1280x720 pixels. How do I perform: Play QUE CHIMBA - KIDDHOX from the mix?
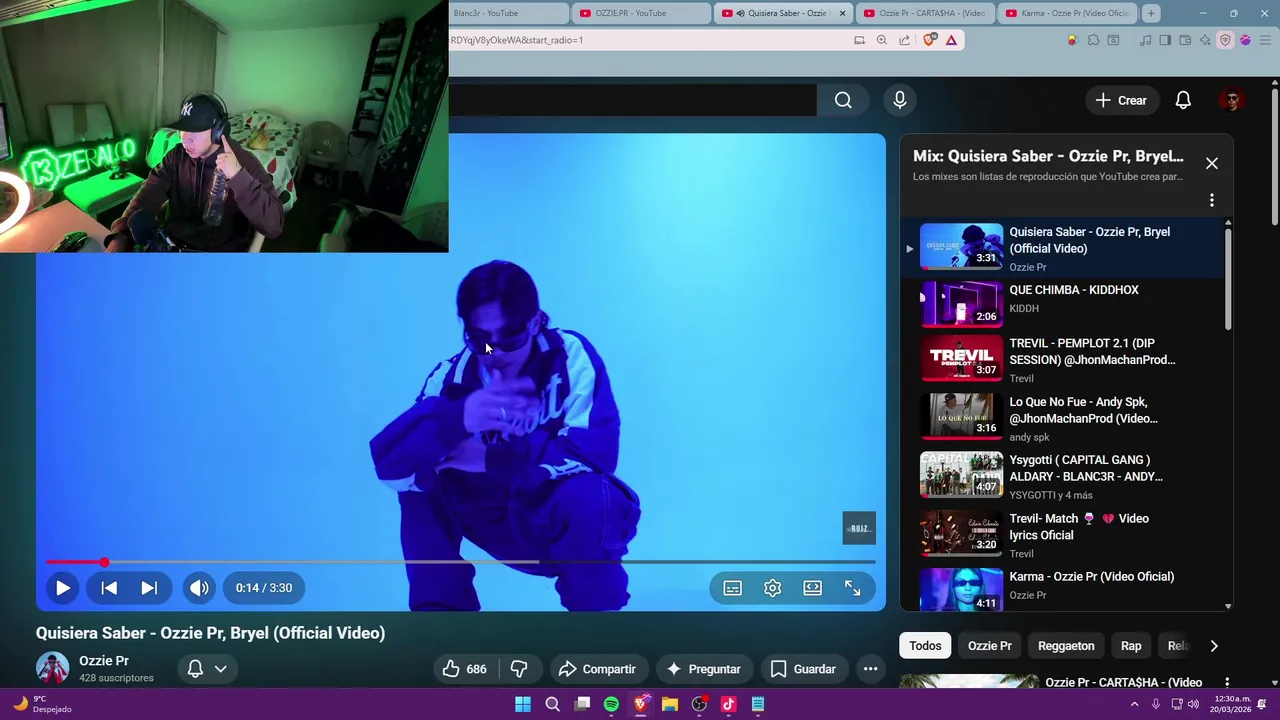[x=1062, y=304]
